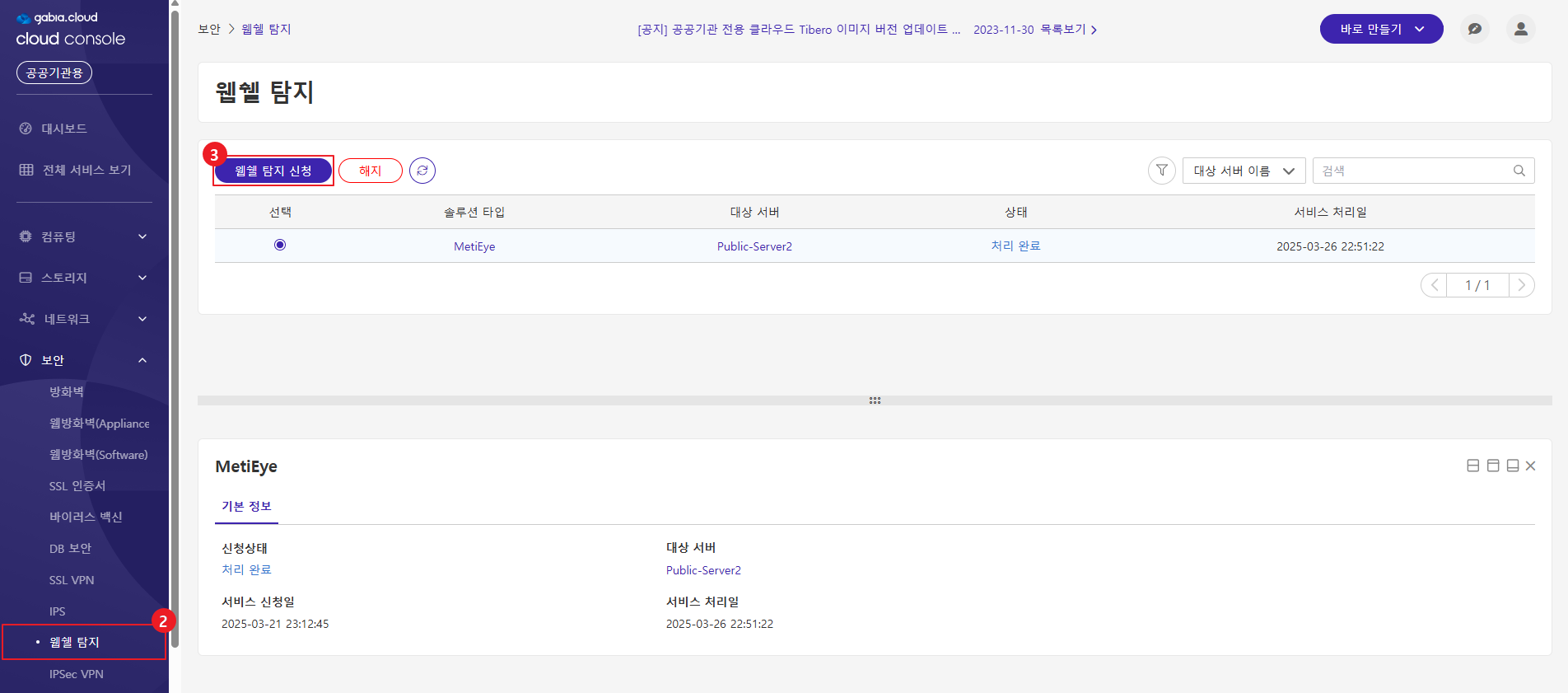This screenshot has height=693, width=1568.
Task: Open the filter funnel icon
Action: pos(1161,171)
